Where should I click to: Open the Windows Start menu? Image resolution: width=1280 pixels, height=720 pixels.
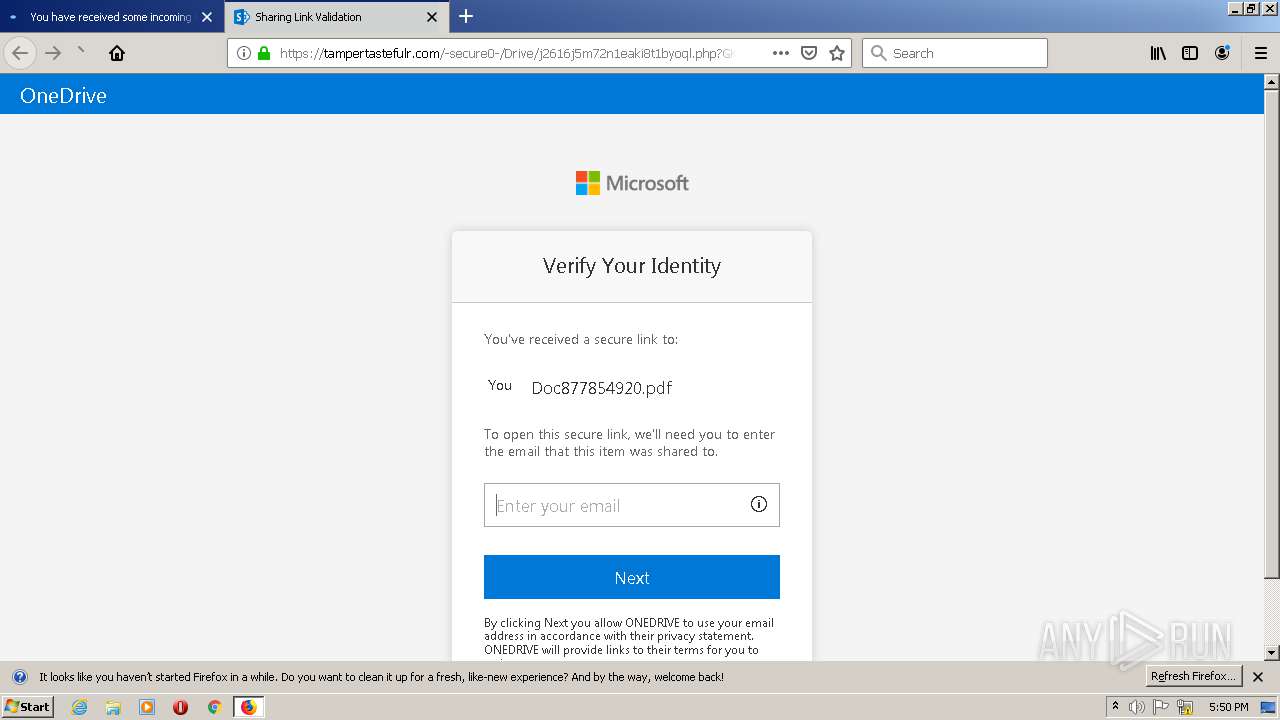tap(27, 706)
